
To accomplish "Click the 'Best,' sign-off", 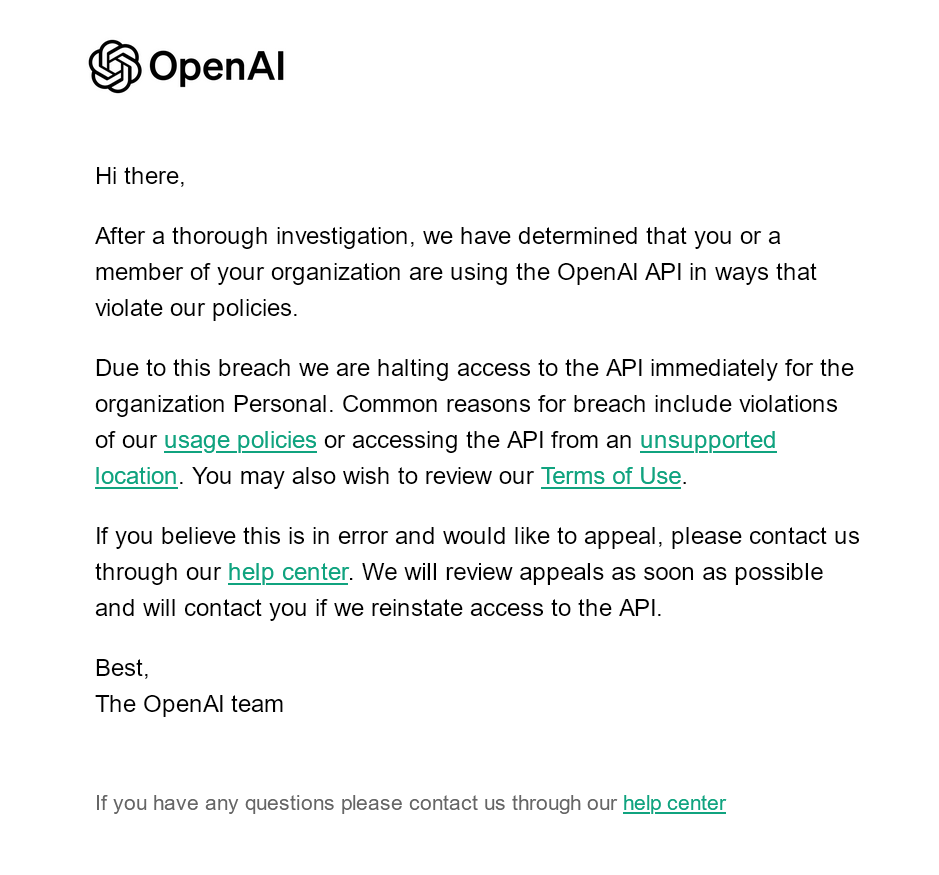I will [x=122, y=668].
